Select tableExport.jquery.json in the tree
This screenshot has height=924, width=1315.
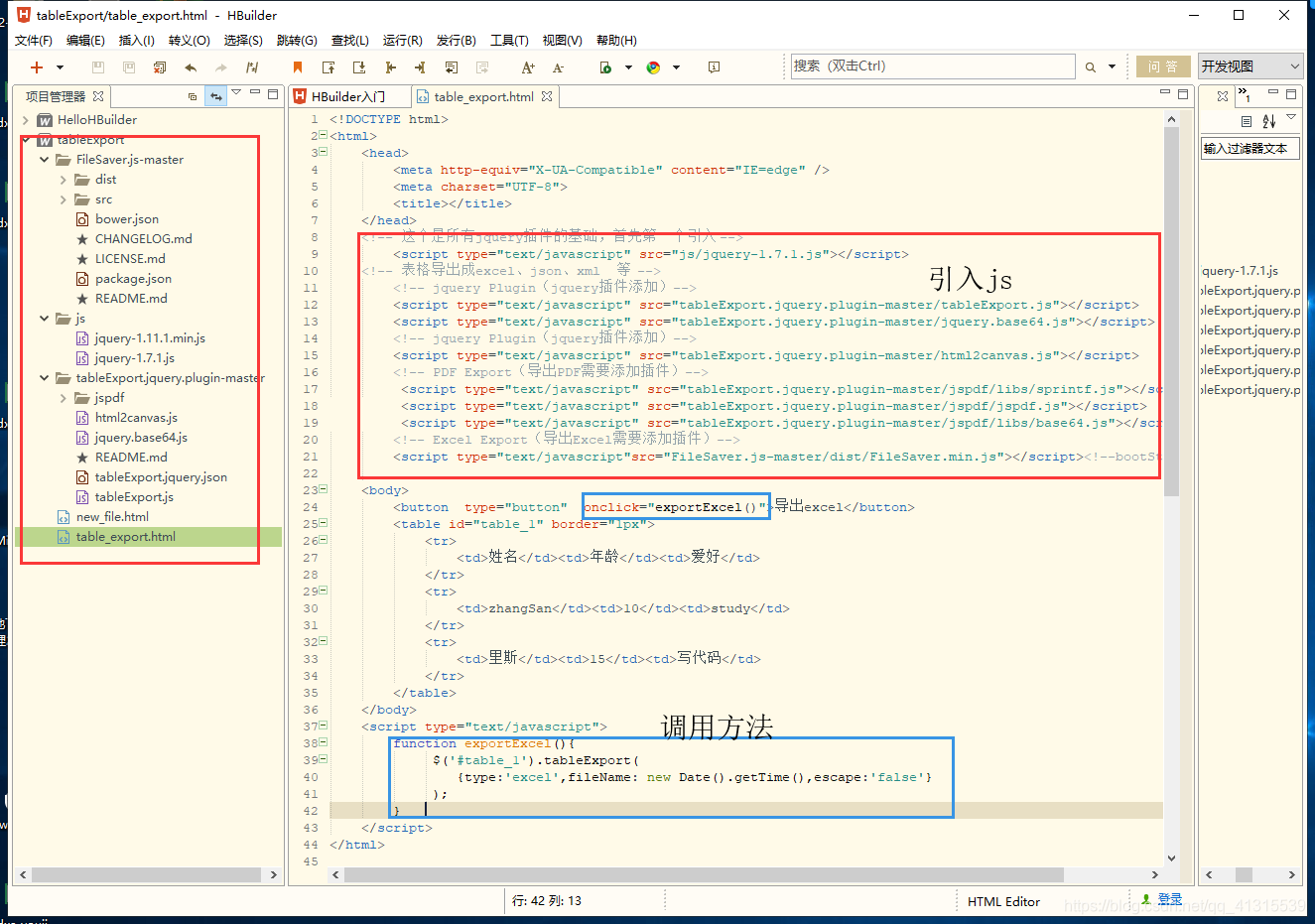161,477
